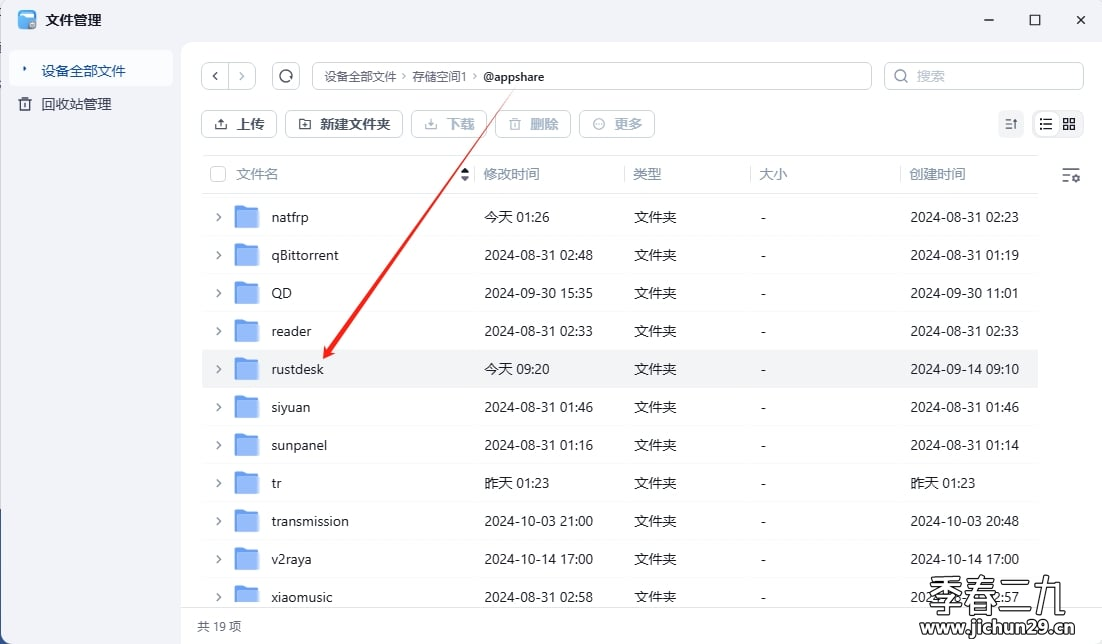
Task: Click the back navigation arrow
Action: click(216, 76)
